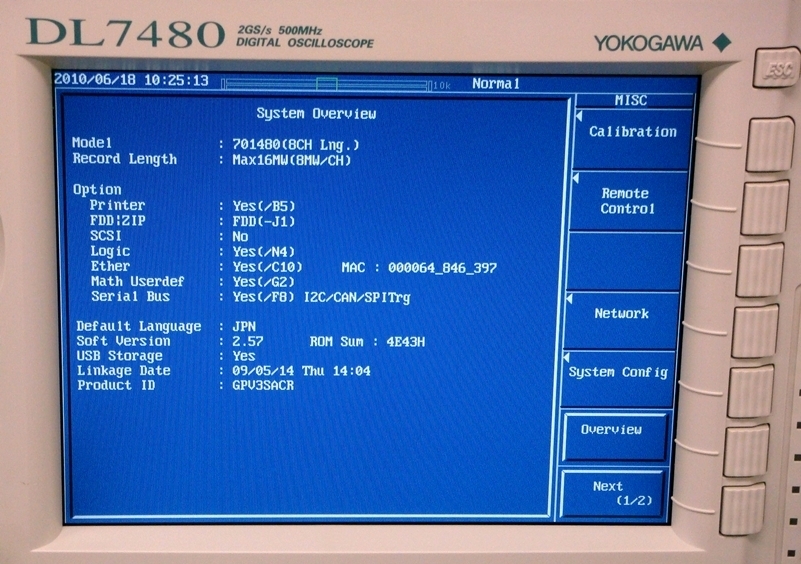The image size is (801, 564).
Task: Click the System Overview title
Action: [x=316, y=114]
